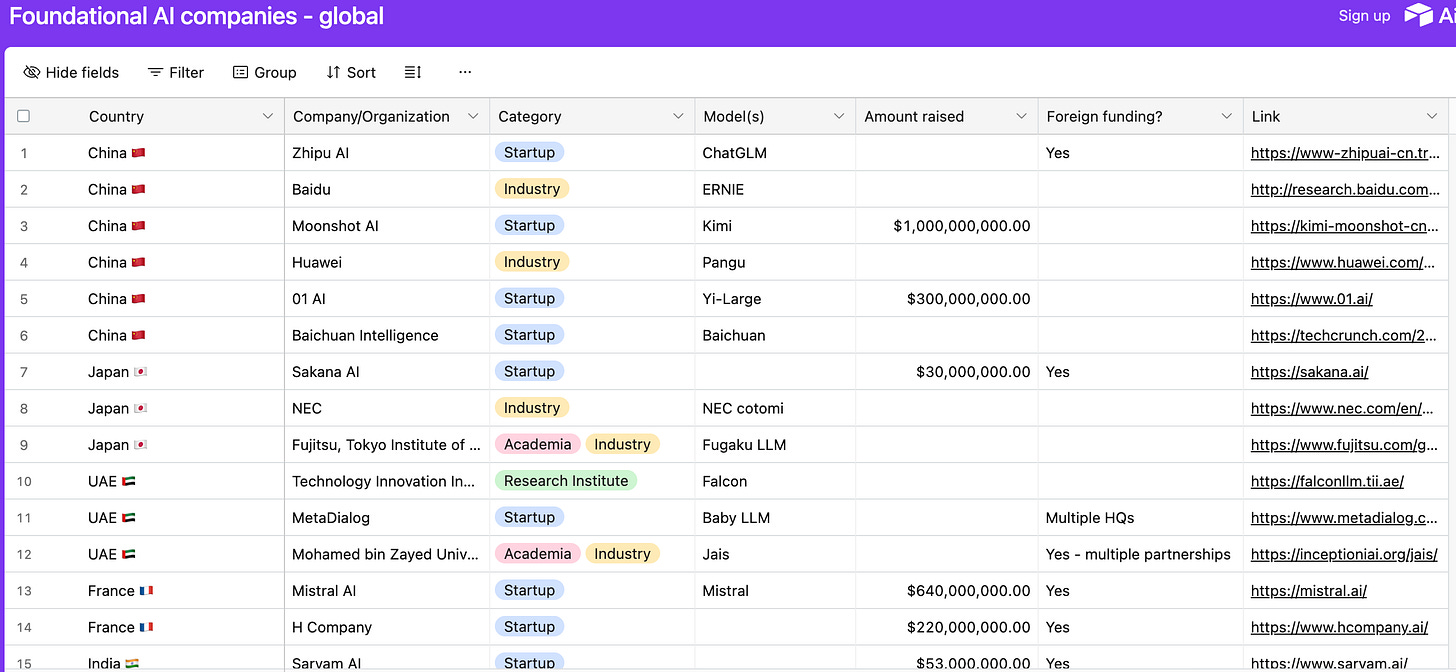Select the Multiple HQs funding cell

pos(1141,517)
